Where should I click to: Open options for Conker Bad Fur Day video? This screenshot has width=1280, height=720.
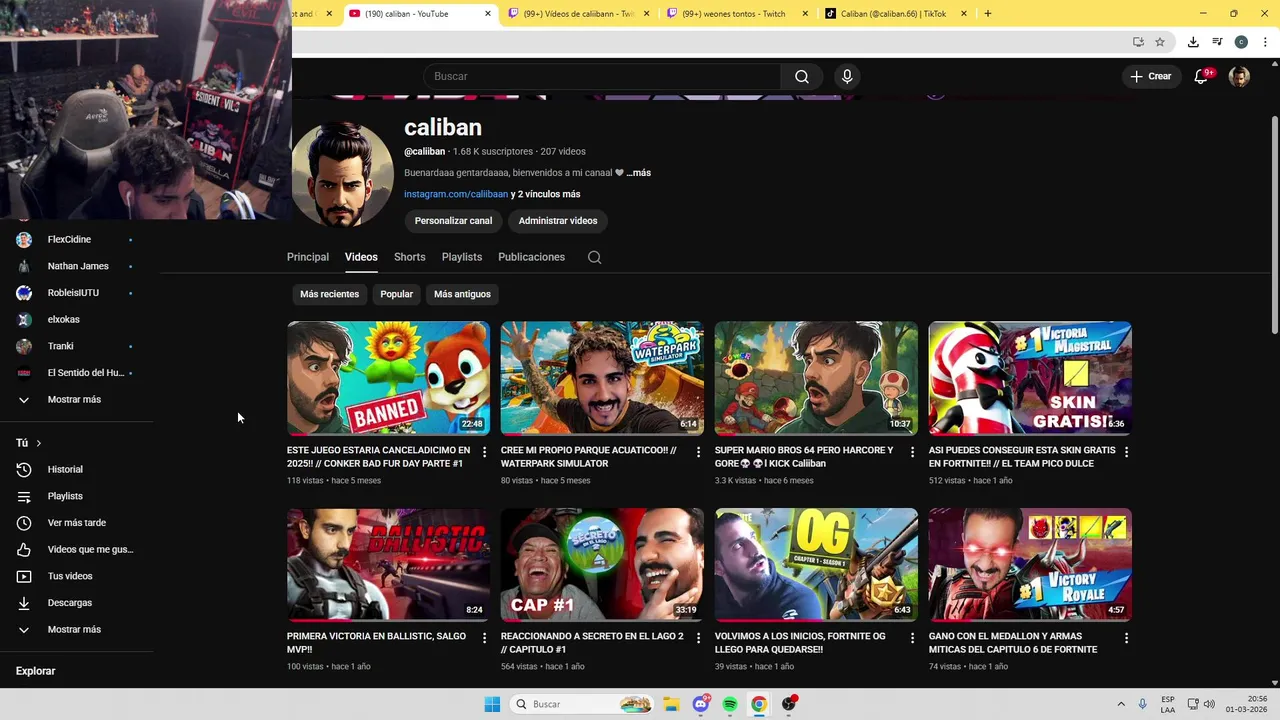tap(485, 452)
